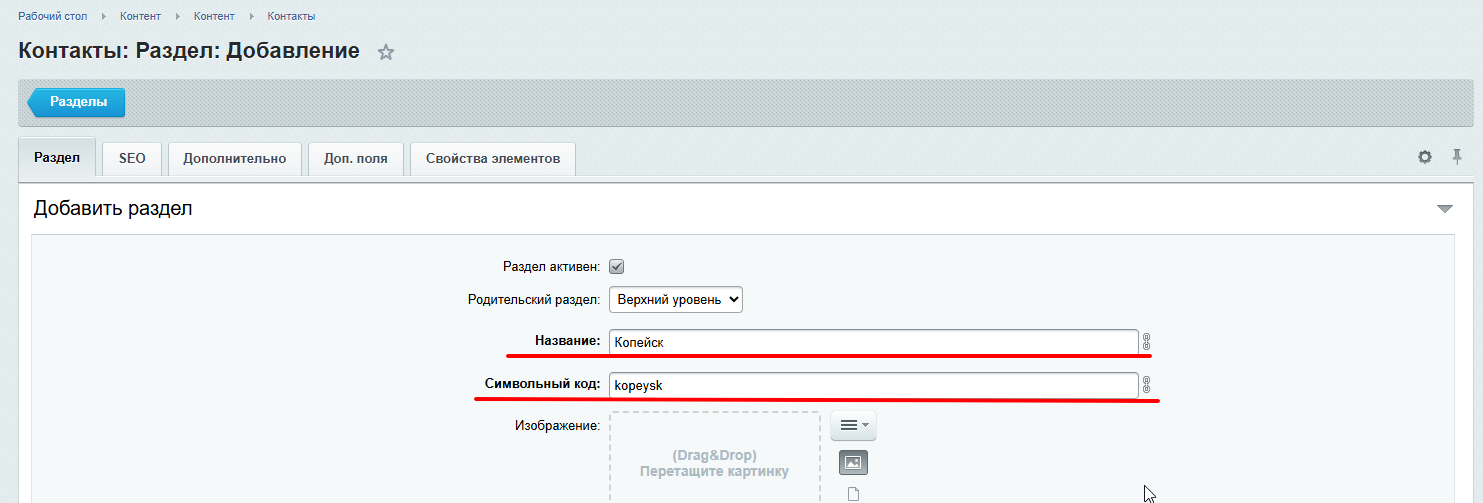Image resolution: width=1483 pixels, height=503 pixels.
Task: Open form settings gear icon
Action: click(x=1425, y=157)
